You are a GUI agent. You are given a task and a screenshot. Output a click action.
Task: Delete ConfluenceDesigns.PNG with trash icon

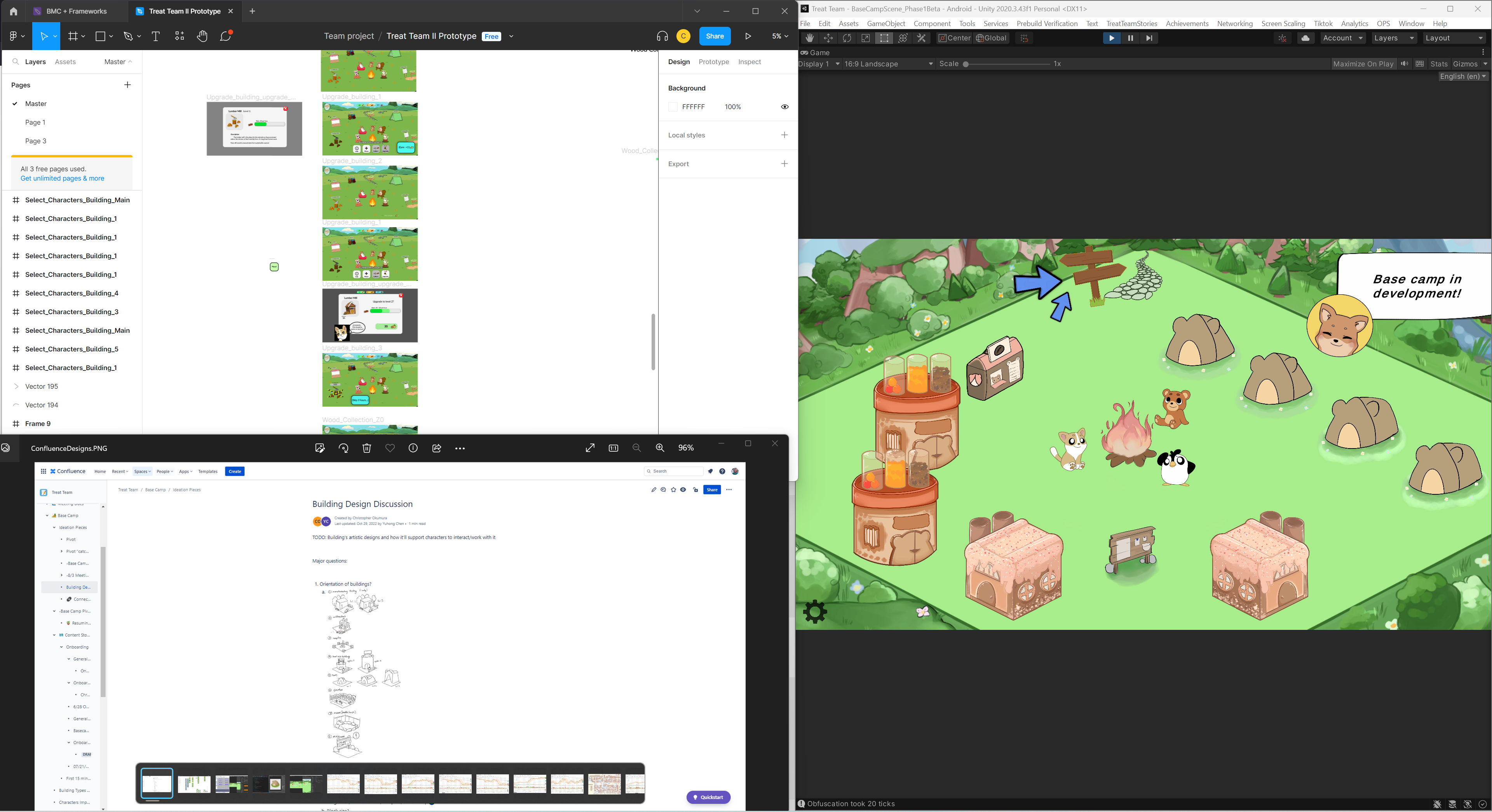367,448
